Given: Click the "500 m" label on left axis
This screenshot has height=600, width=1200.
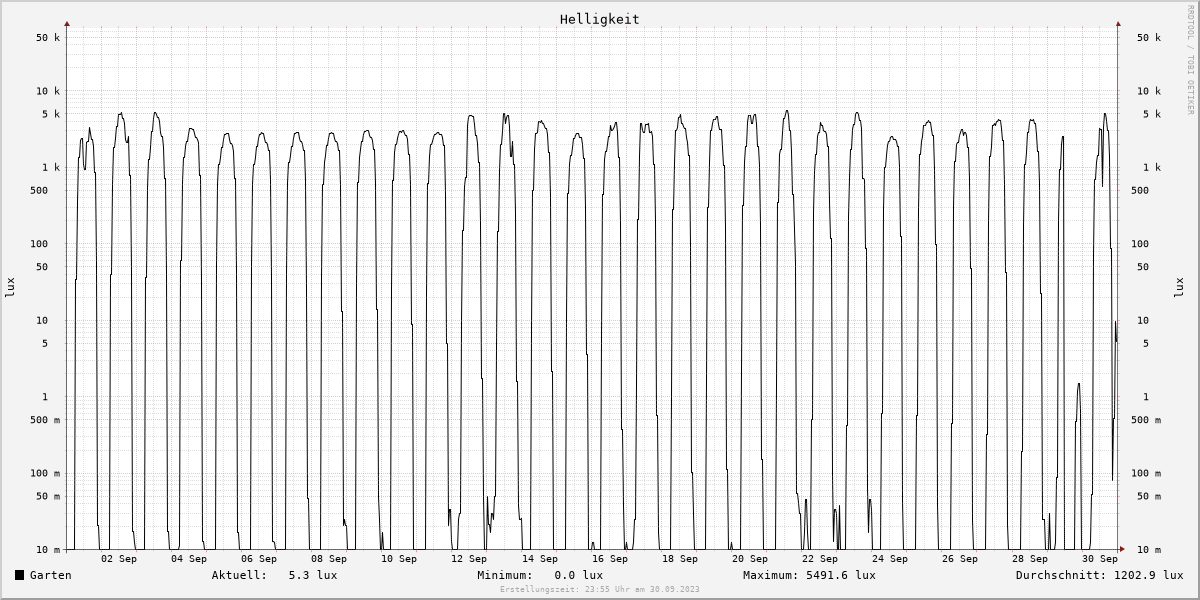Looking at the screenshot, I should point(45,420).
